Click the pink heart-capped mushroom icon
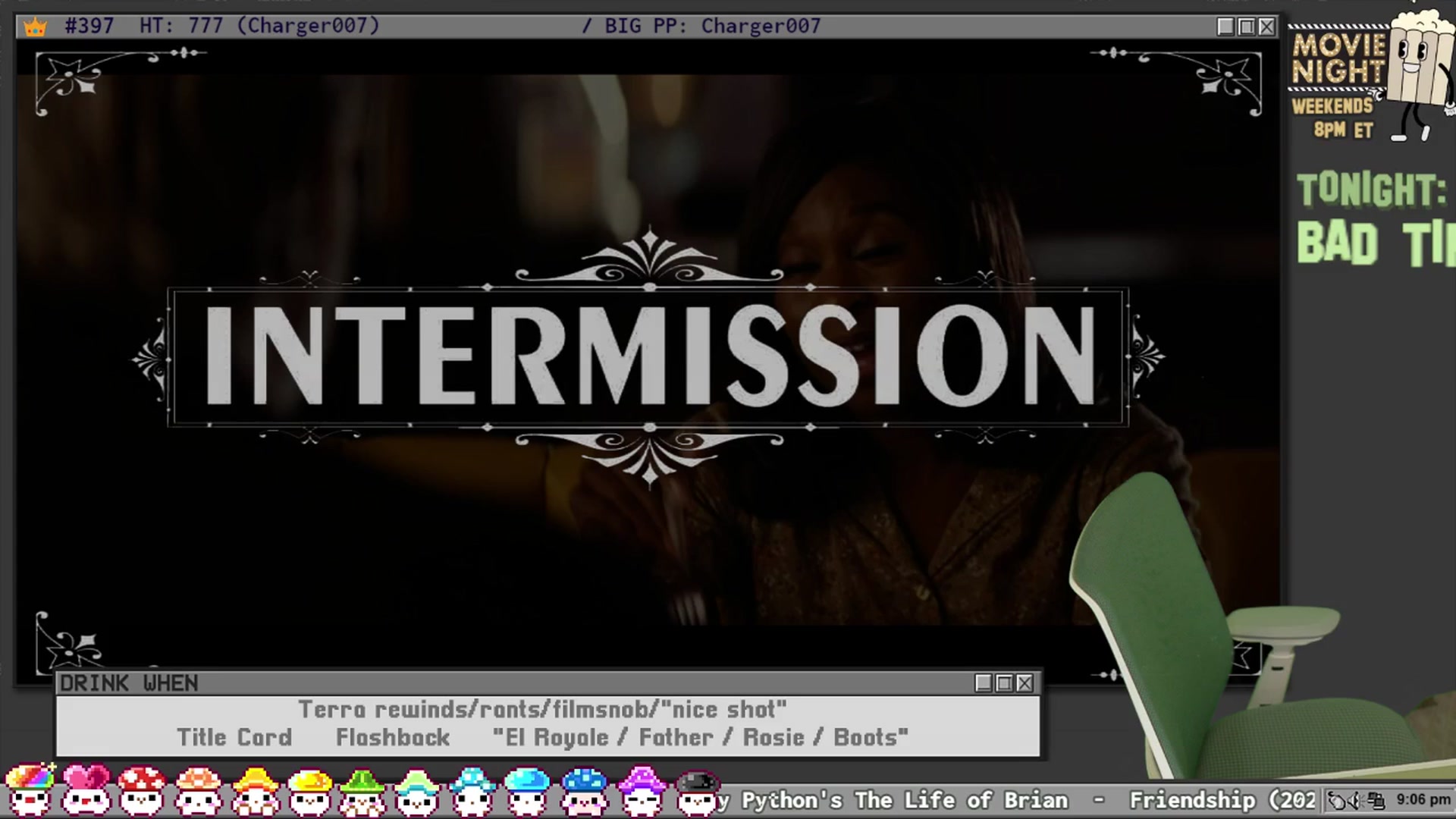This screenshot has height=819, width=1456. [x=86, y=790]
